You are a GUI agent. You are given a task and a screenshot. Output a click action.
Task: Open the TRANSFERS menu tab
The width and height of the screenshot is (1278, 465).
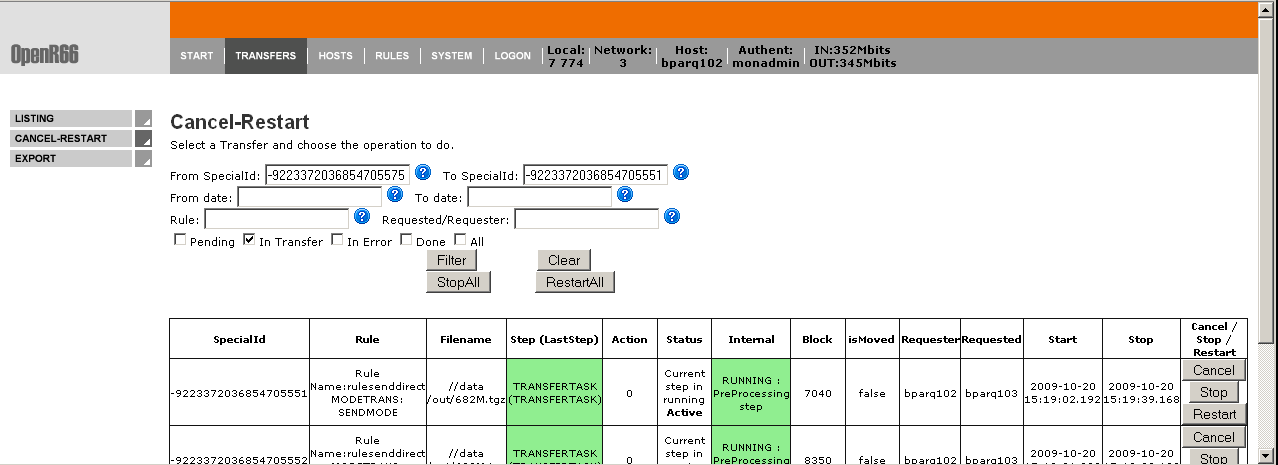click(x=266, y=56)
